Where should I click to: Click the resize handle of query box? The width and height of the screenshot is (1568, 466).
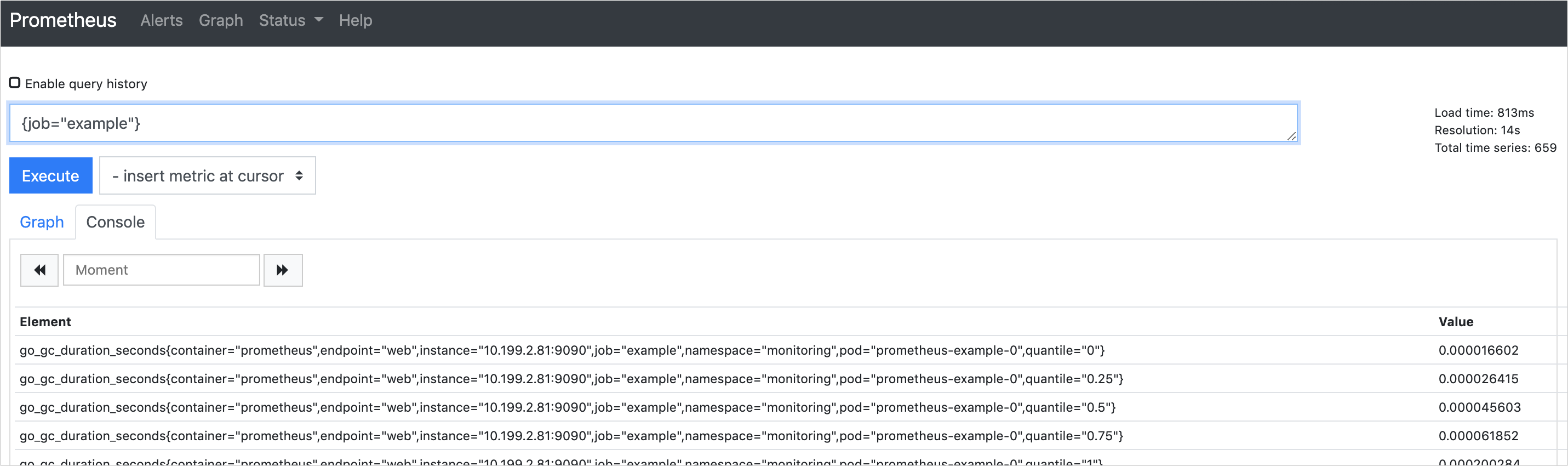(1291, 137)
